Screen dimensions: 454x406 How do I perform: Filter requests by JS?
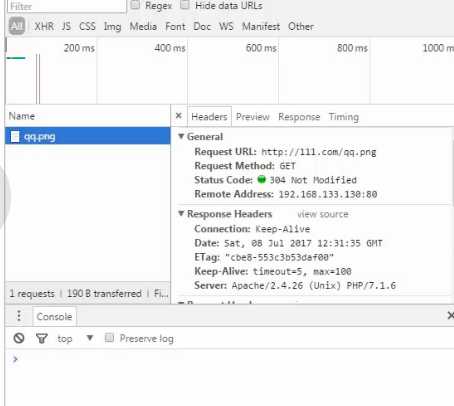[66, 26]
